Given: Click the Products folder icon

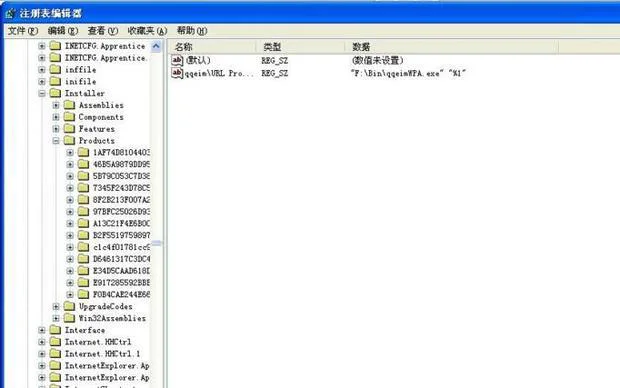Looking at the screenshot, I should click(69, 140).
